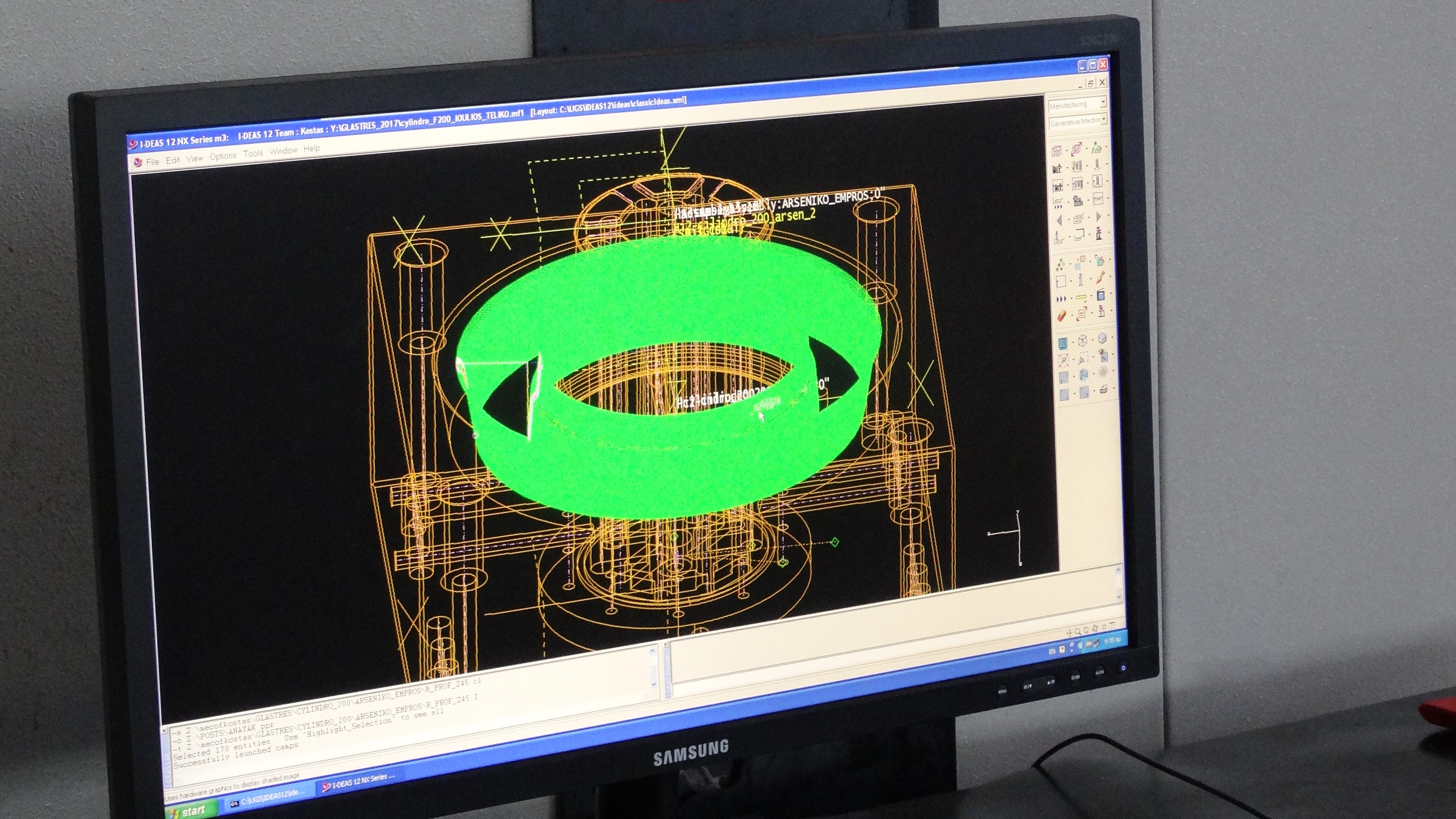Choose the wireframe cube display icon

[1084, 340]
